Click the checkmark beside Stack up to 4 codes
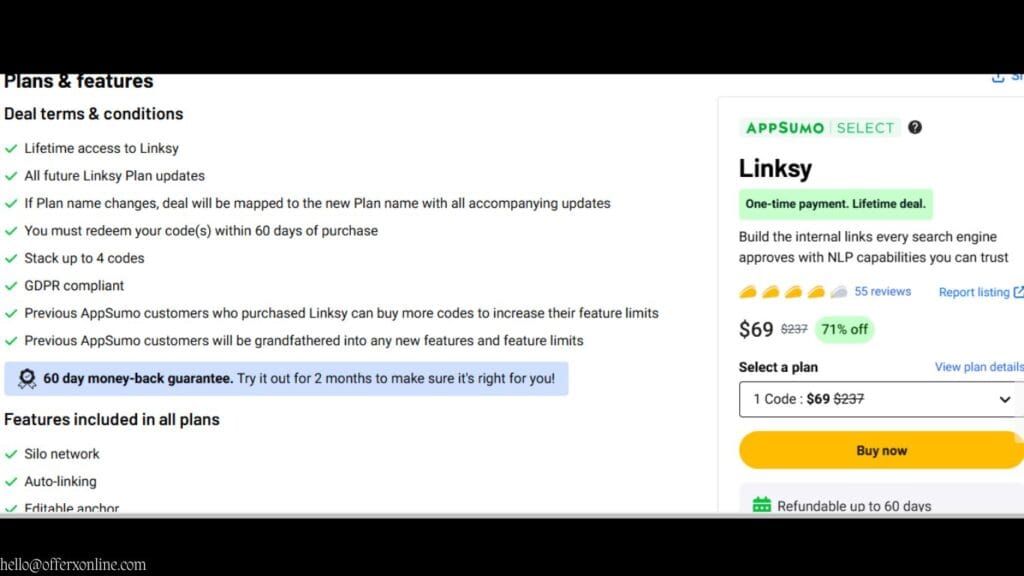This screenshot has width=1024, height=576. (x=11, y=258)
